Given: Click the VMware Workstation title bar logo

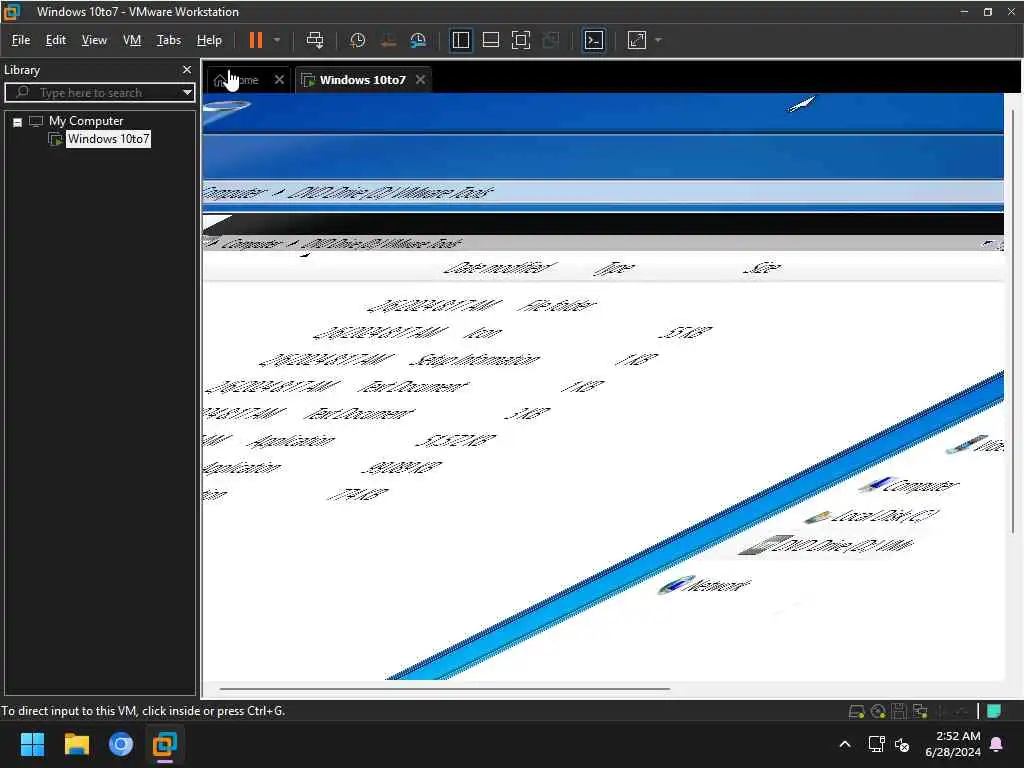Looking at the screenshot, I should [11, 12].
